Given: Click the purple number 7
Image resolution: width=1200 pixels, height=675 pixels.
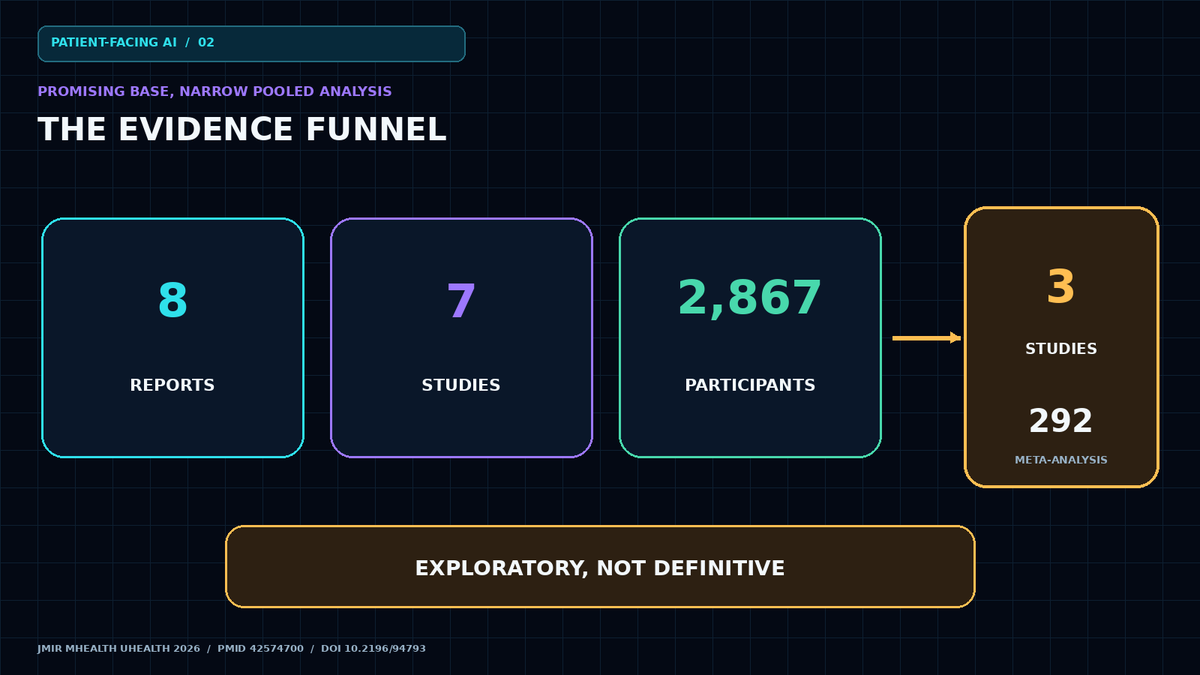Looking at the screenshot, I should 461,300.
